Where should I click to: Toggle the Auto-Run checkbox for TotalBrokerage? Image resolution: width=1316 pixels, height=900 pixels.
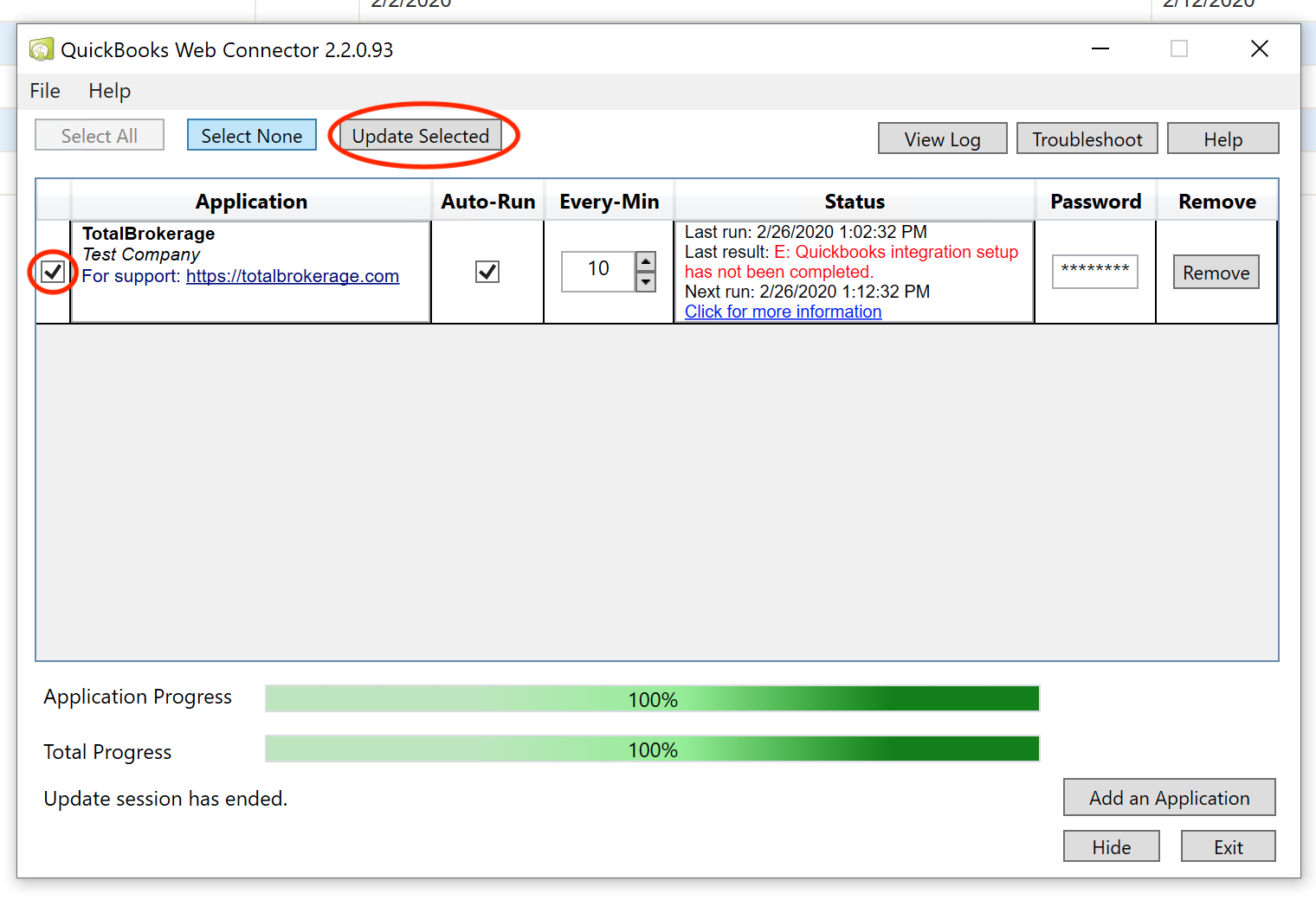[x=487, y=272]
